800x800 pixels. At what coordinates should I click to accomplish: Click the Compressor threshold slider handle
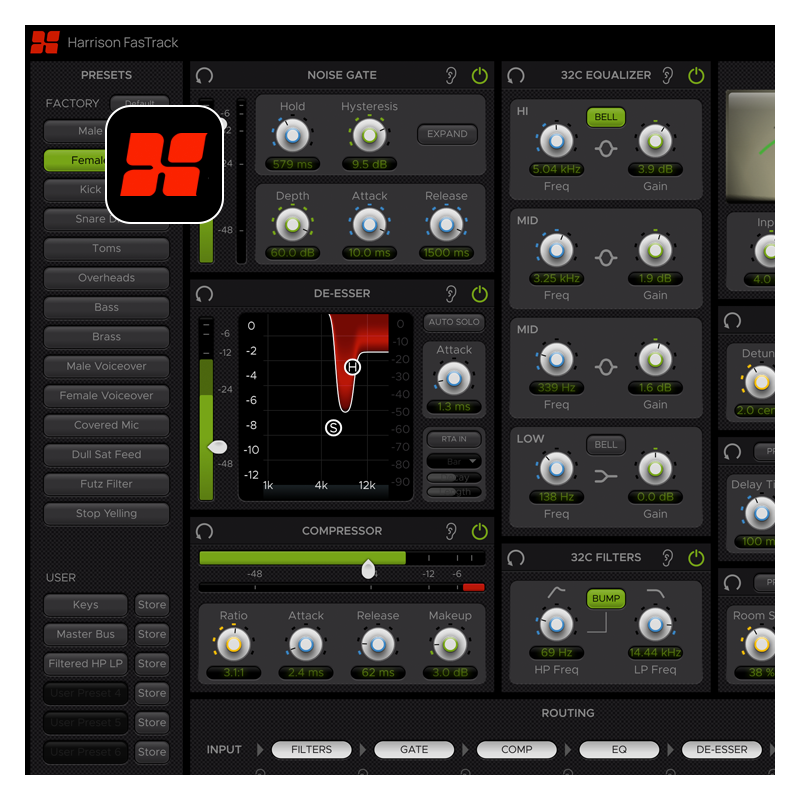pos(369,569)
